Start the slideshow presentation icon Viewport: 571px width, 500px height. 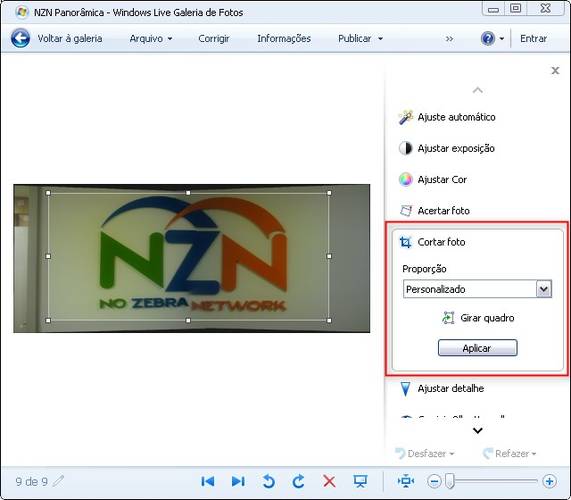[x=360, y=481]
